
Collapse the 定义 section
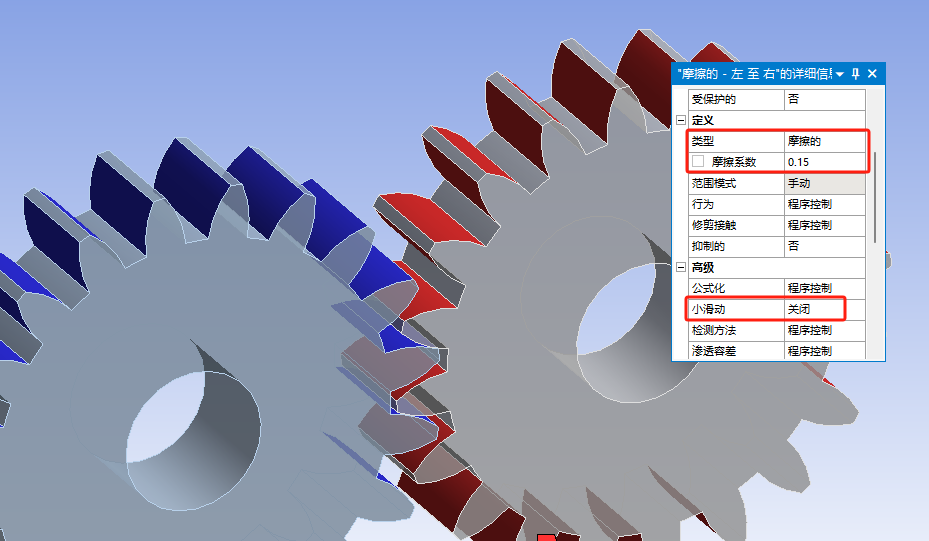681,120
